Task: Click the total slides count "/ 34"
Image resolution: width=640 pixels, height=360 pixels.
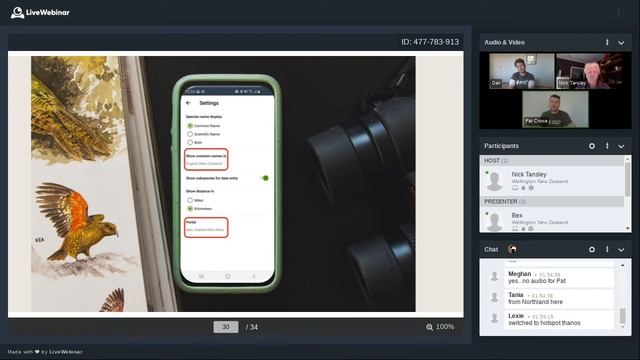Action: click(252, 327)
